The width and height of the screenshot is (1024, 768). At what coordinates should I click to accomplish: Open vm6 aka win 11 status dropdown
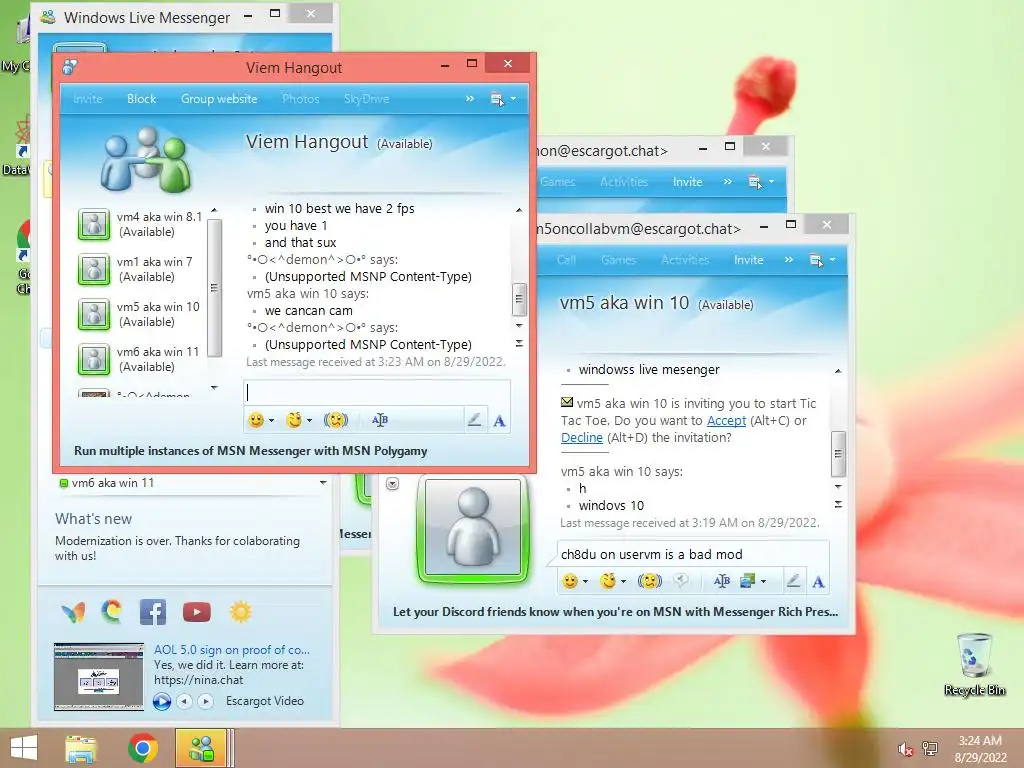pos(323,483)
